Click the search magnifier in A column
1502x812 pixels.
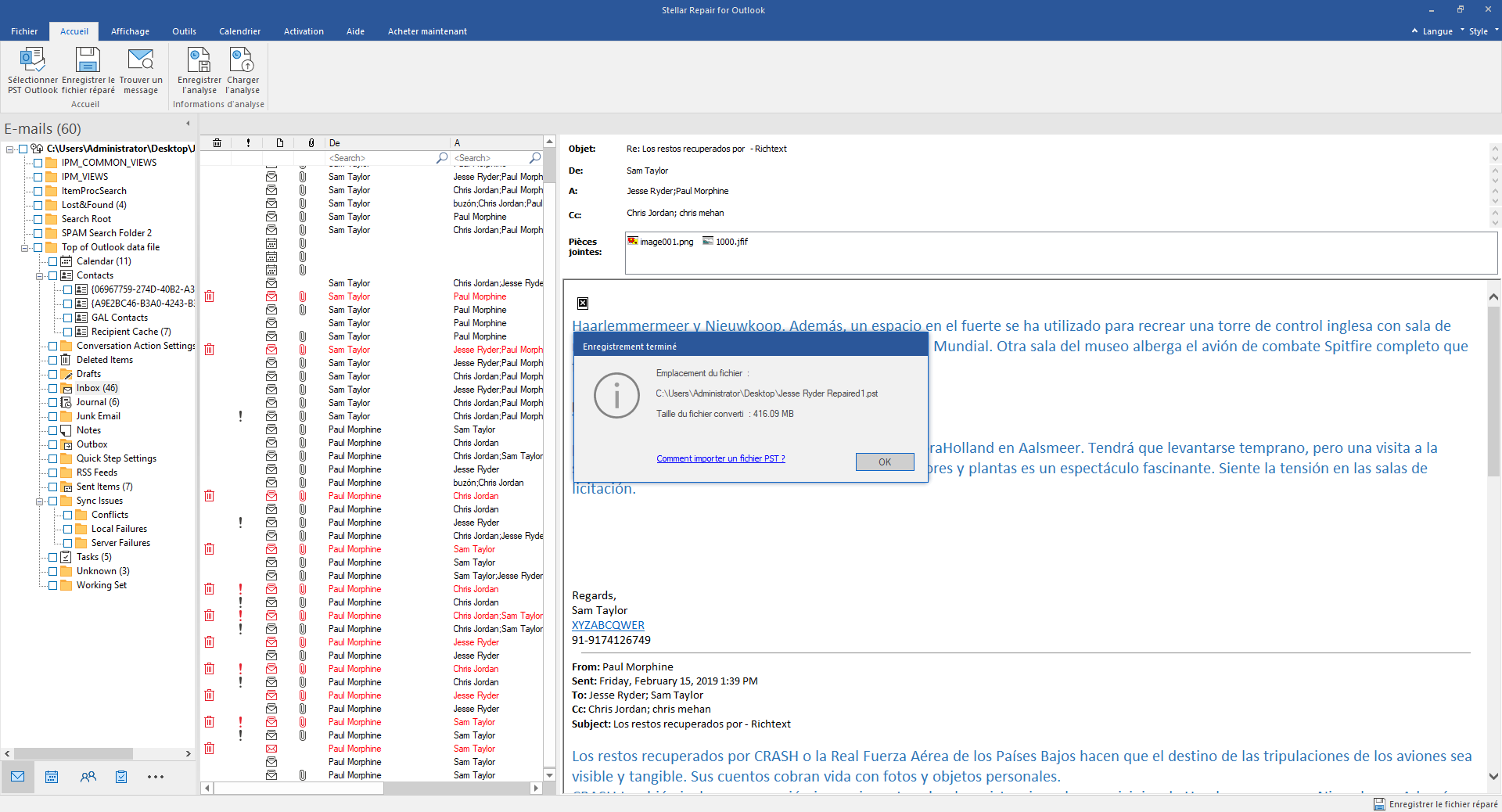pyautogui.click(x=535, y=158)
